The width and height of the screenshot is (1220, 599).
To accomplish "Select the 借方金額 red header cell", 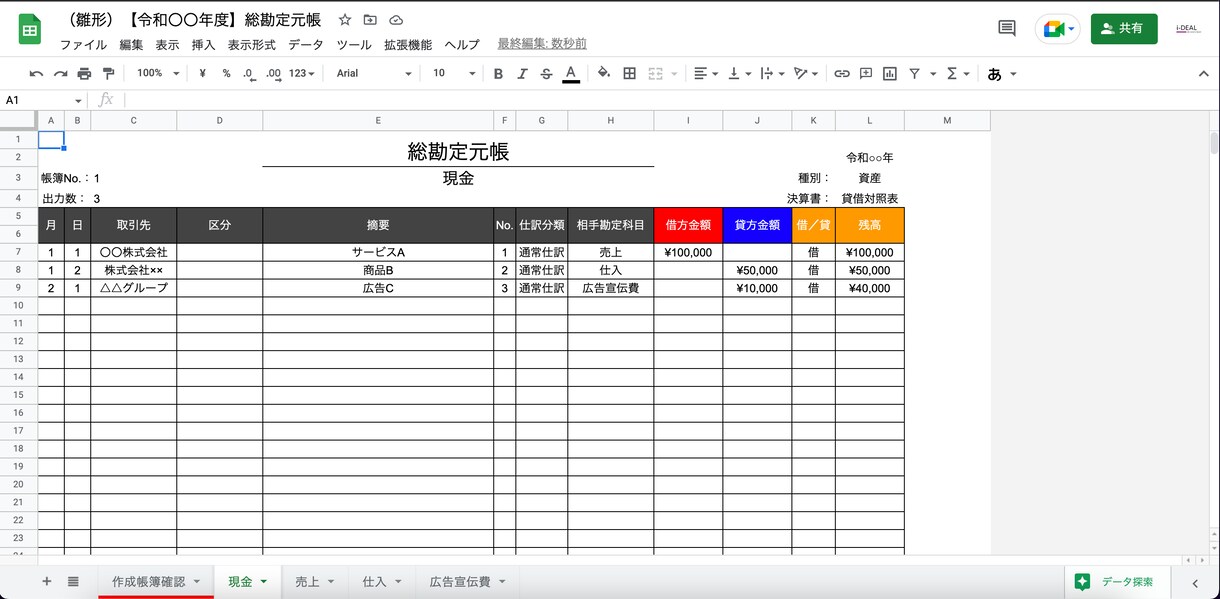I will point(688,225).
